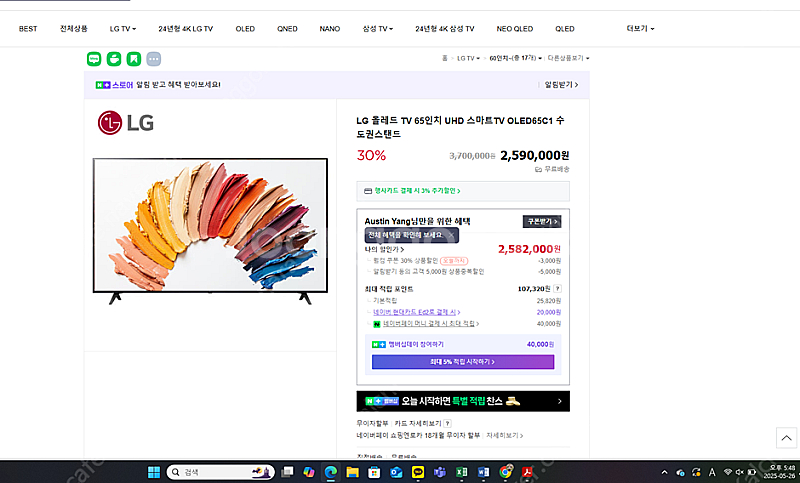Click the 쿠폰받기 button
Screen dimensions: 800x483
[542, 221]
